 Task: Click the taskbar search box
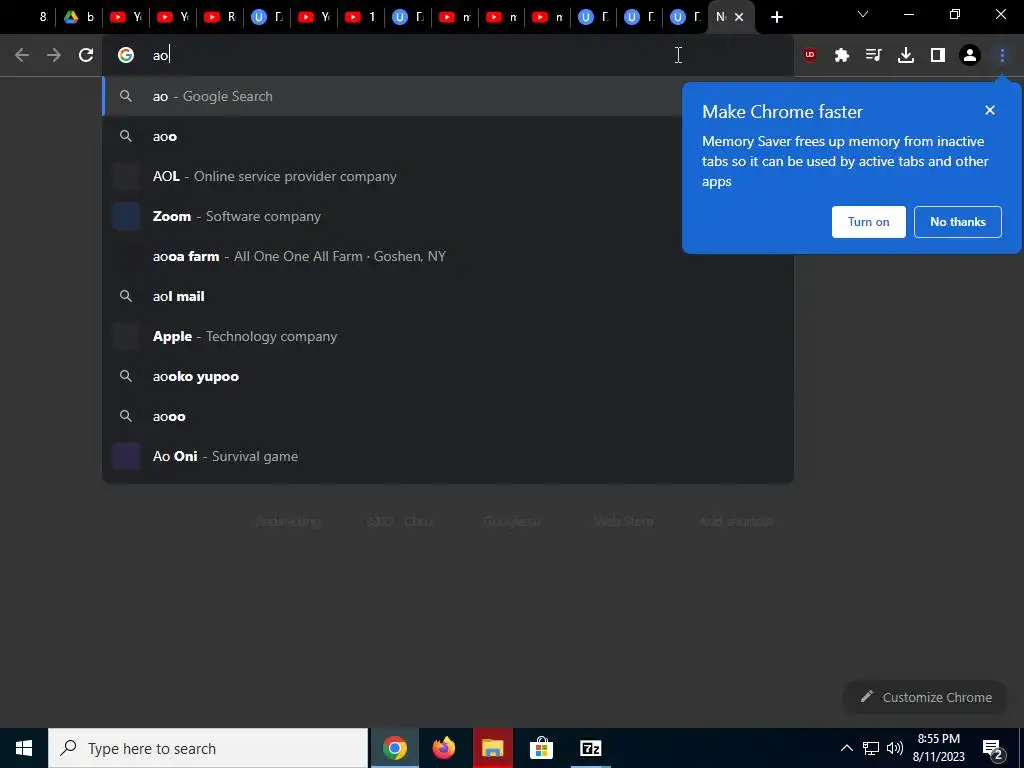tap(208, 748)
